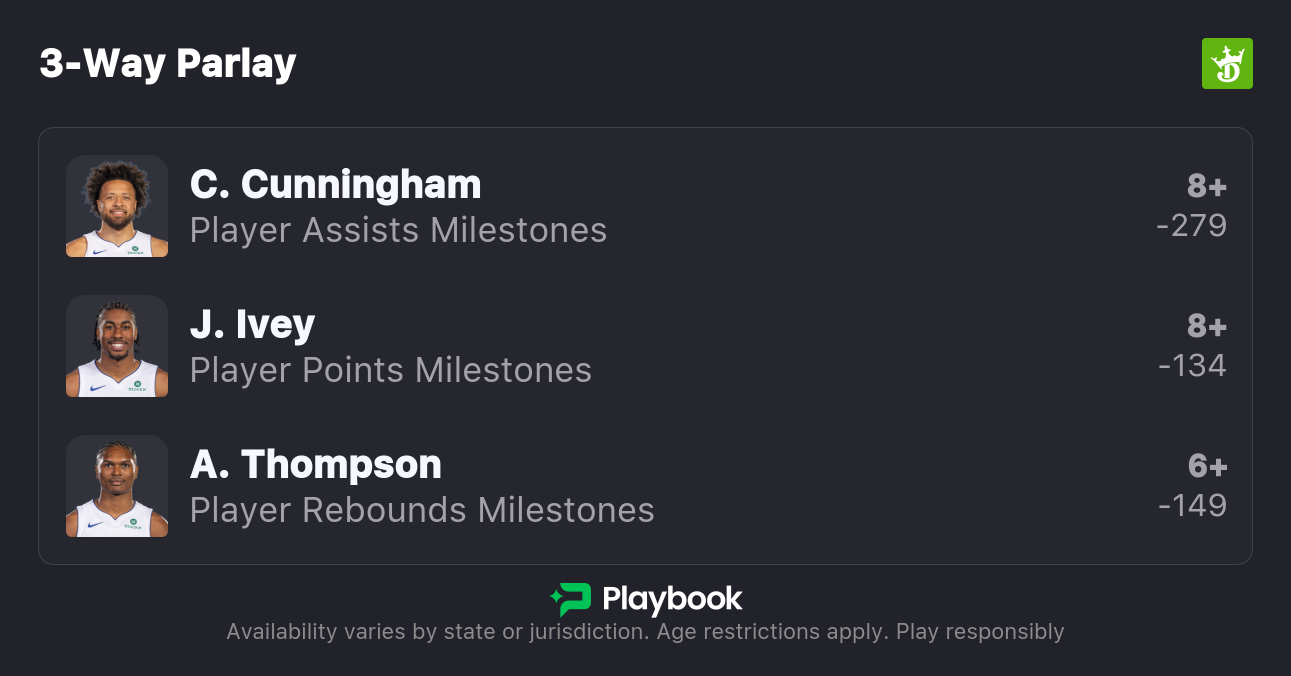This screenshot has height=676, width=1291.
Task: Click the 3-Way Parlay heading
Action: click(x=168, y=64)
